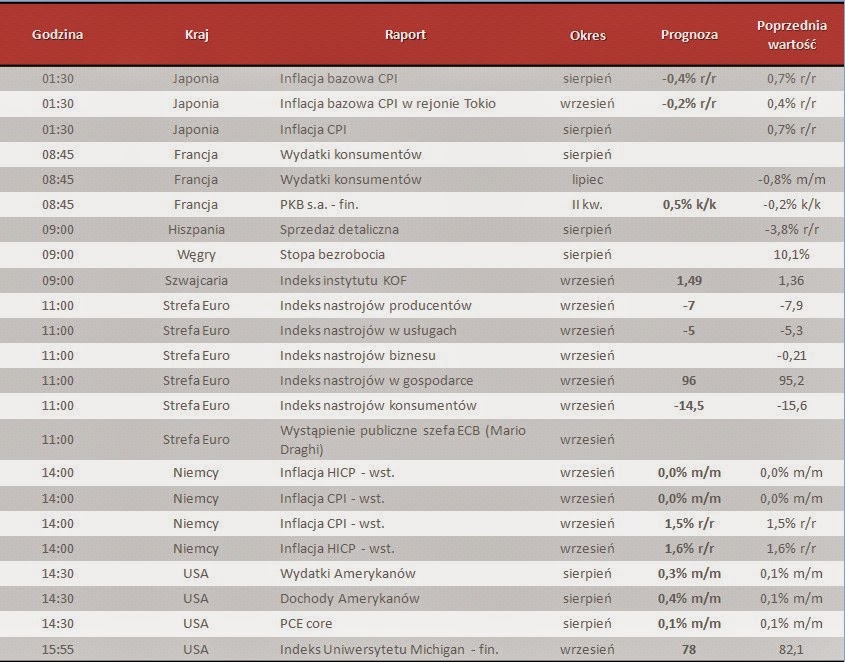Select the 82,1 previous value
This screenshot has height=662, width=845.
[791, 650]
